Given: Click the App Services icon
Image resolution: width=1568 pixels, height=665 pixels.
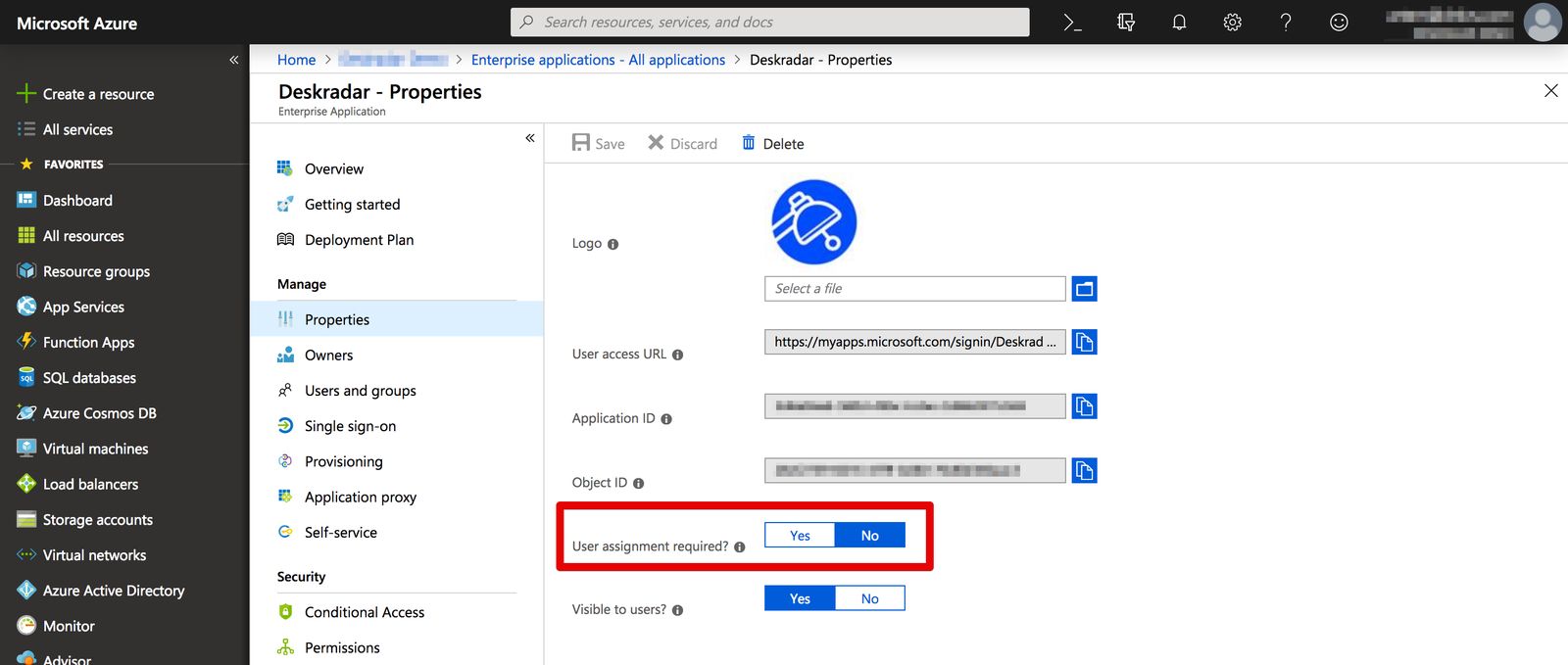Looking at the screenshot, I should click(x=26, y=307).
